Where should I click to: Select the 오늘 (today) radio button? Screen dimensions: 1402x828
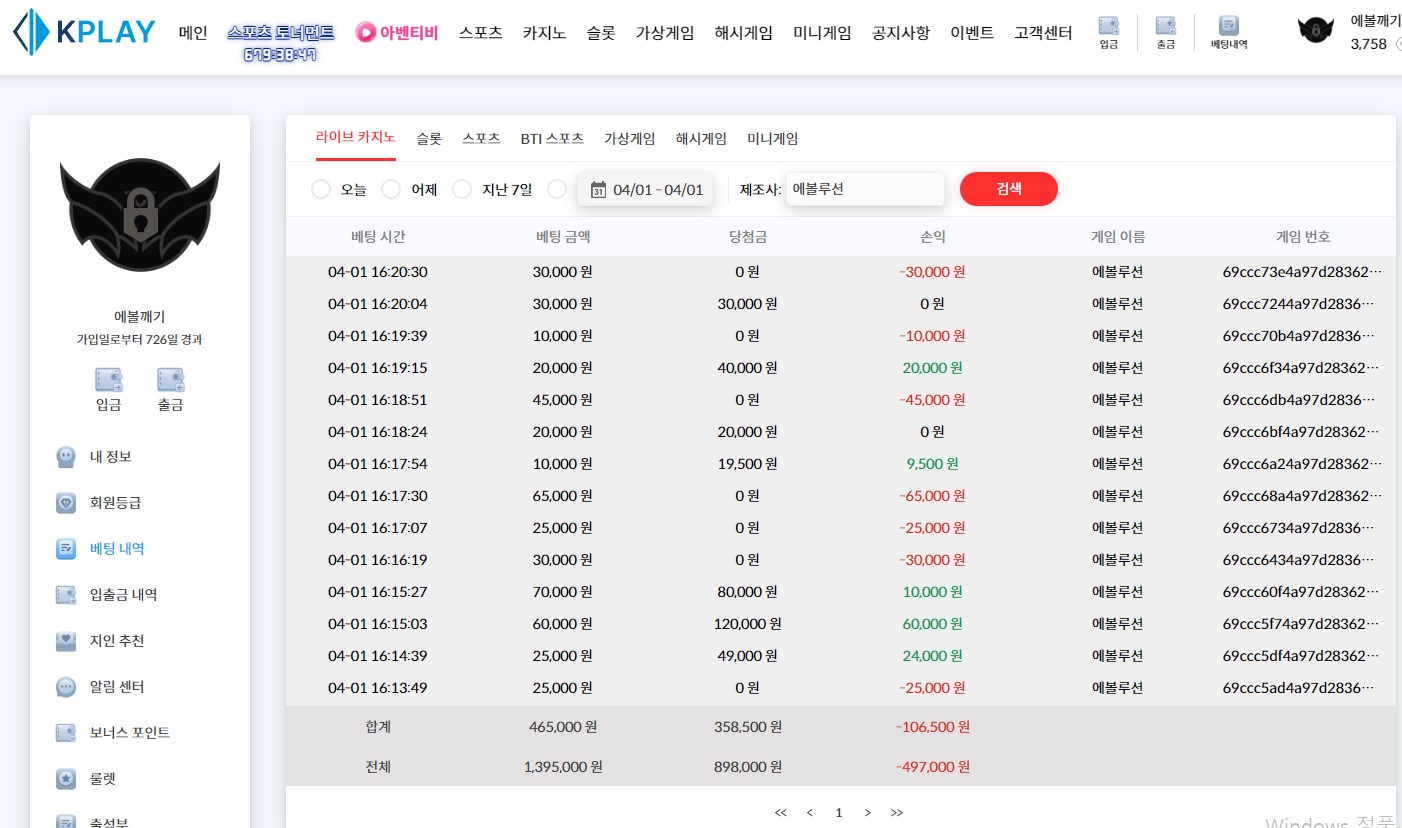click(321, 189)
